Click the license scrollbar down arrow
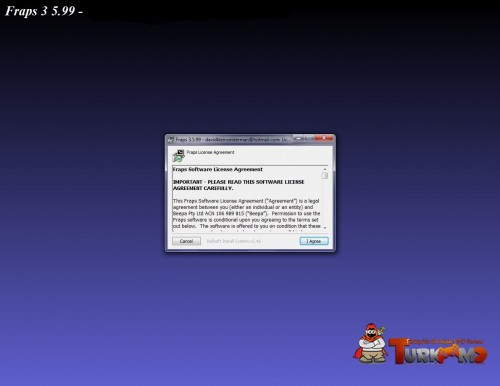 [325, 228]
